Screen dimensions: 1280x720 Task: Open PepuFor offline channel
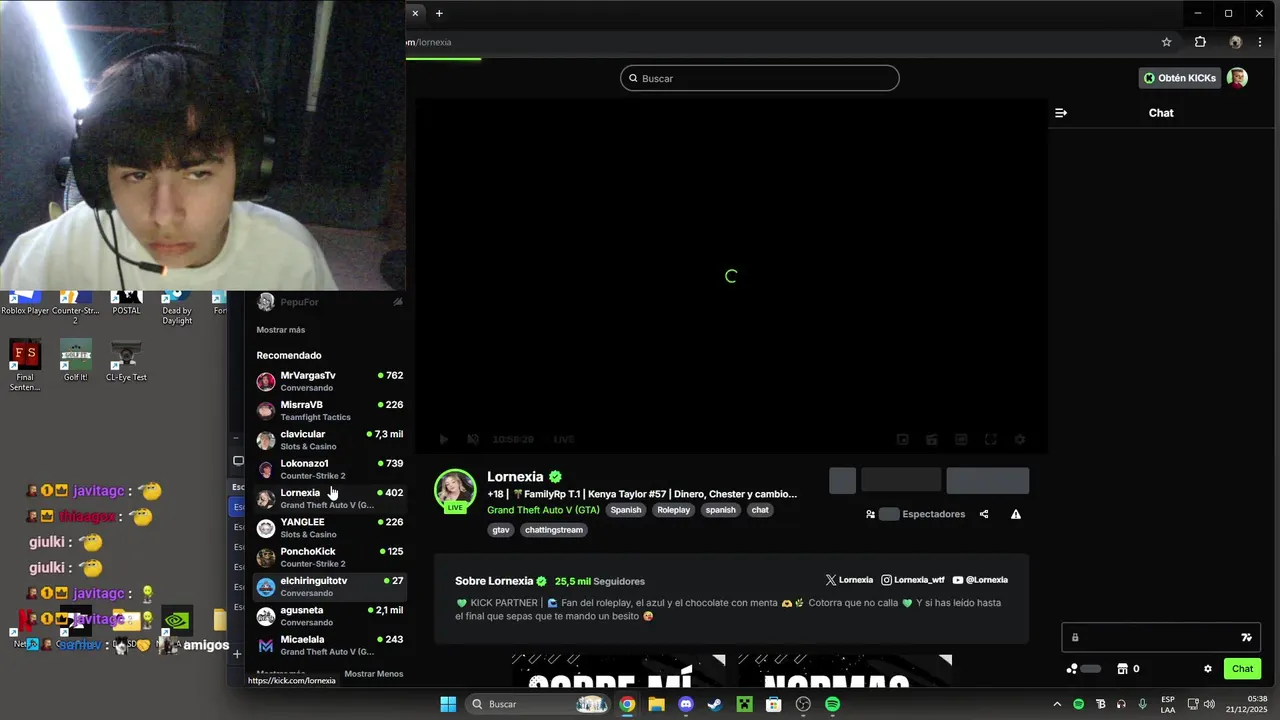point(329,302)
